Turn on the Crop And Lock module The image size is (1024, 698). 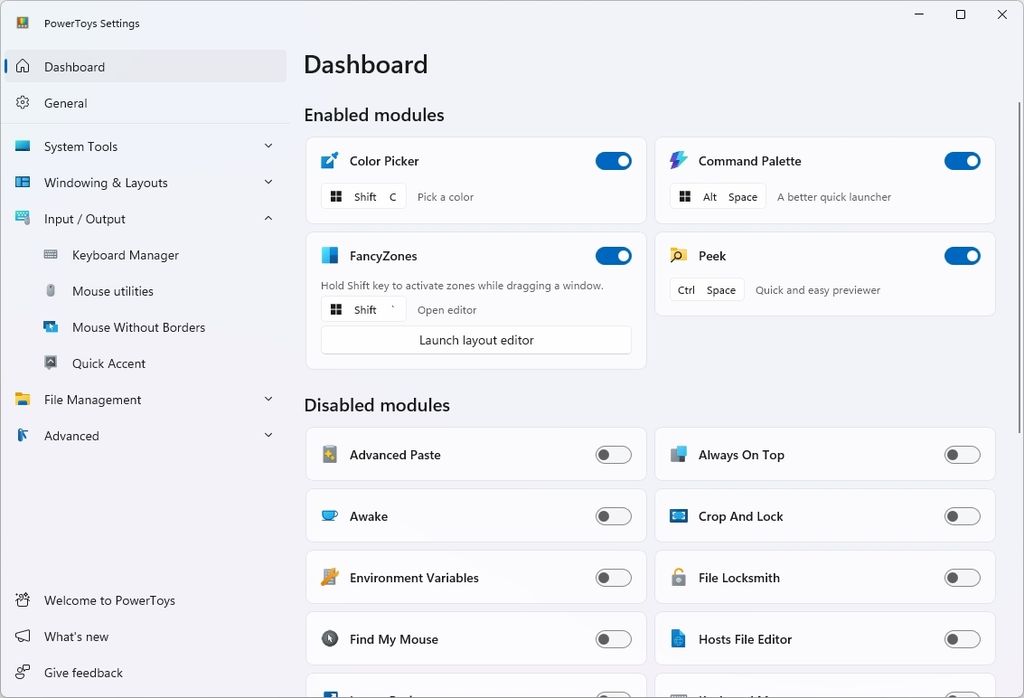pyautogui.click(x=962, y=516)
